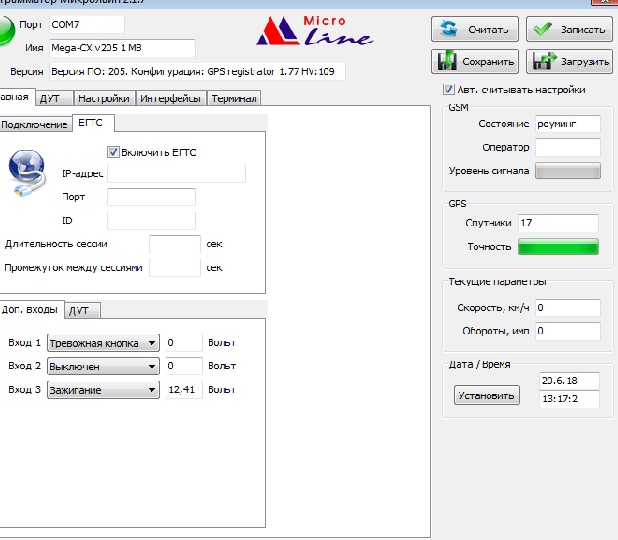Disable the Включить ЕГТС checkbox

[x=113, y=151]
